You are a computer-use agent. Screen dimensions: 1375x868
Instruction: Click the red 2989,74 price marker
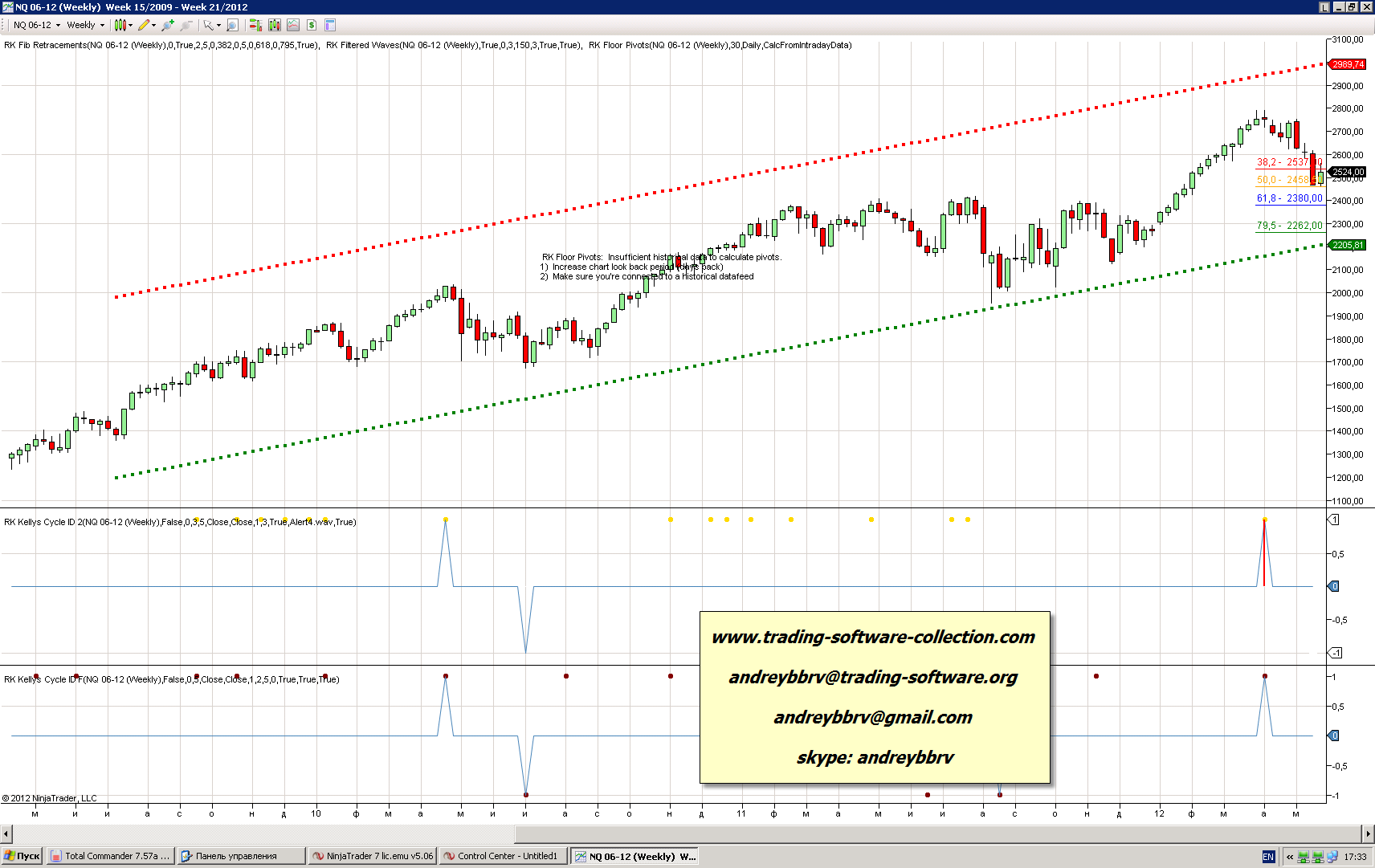pyautogui.click(x=1347, y=64)
